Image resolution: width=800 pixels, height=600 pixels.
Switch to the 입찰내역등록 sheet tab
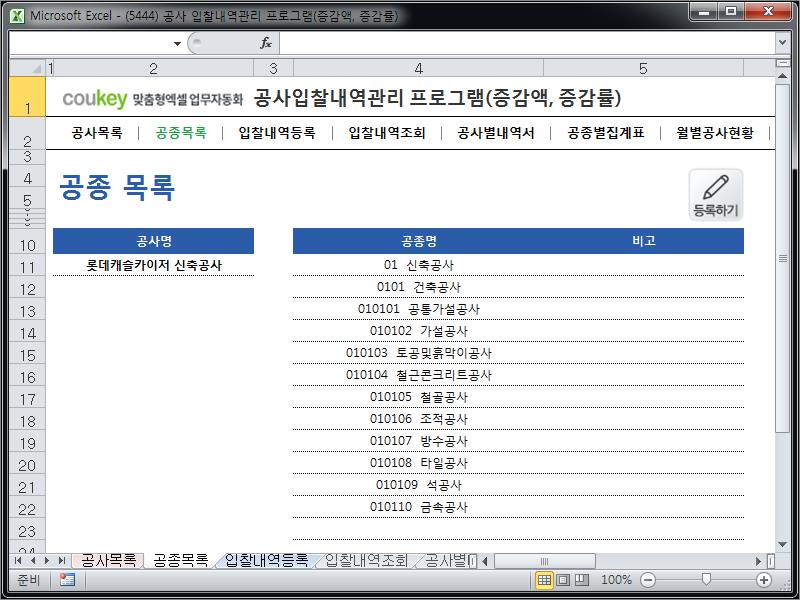266,561
